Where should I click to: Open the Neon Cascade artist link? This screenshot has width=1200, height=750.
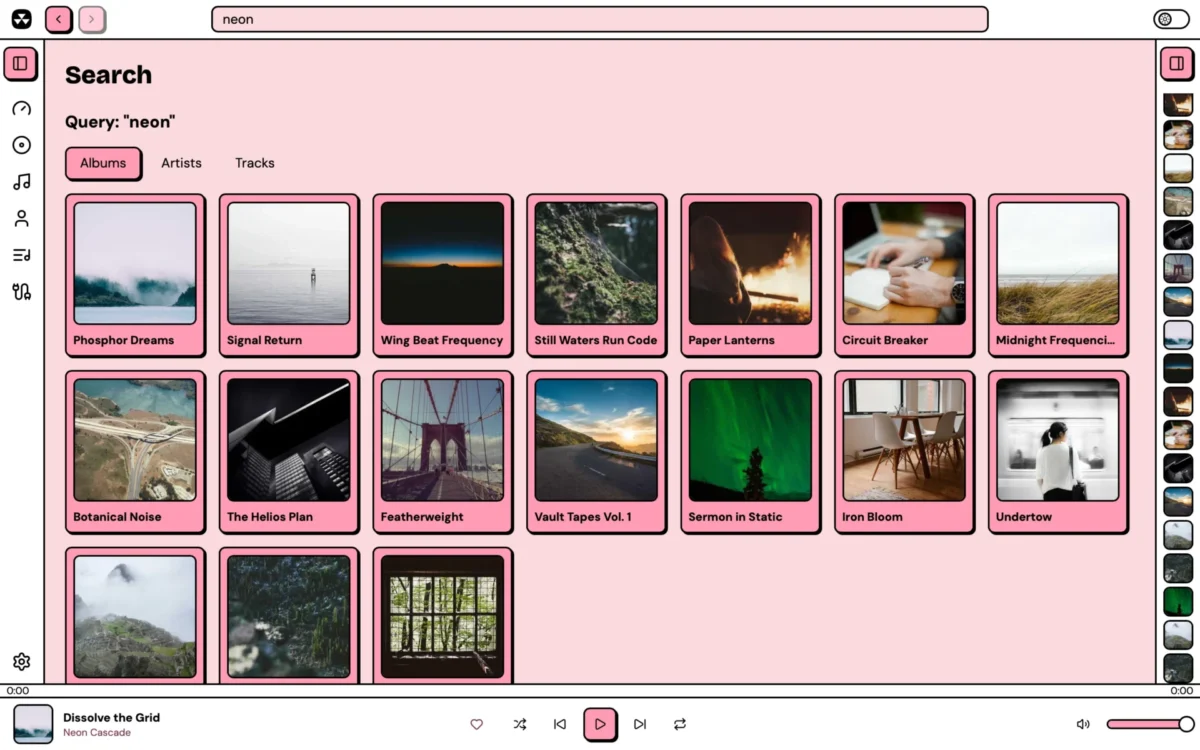coord(97,733)
